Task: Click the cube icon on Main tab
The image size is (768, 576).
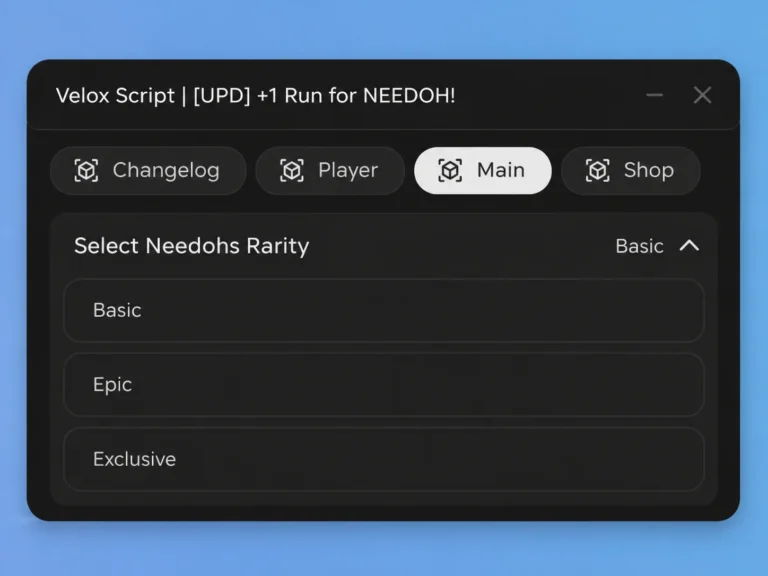Action: click(x=450, y=170)
